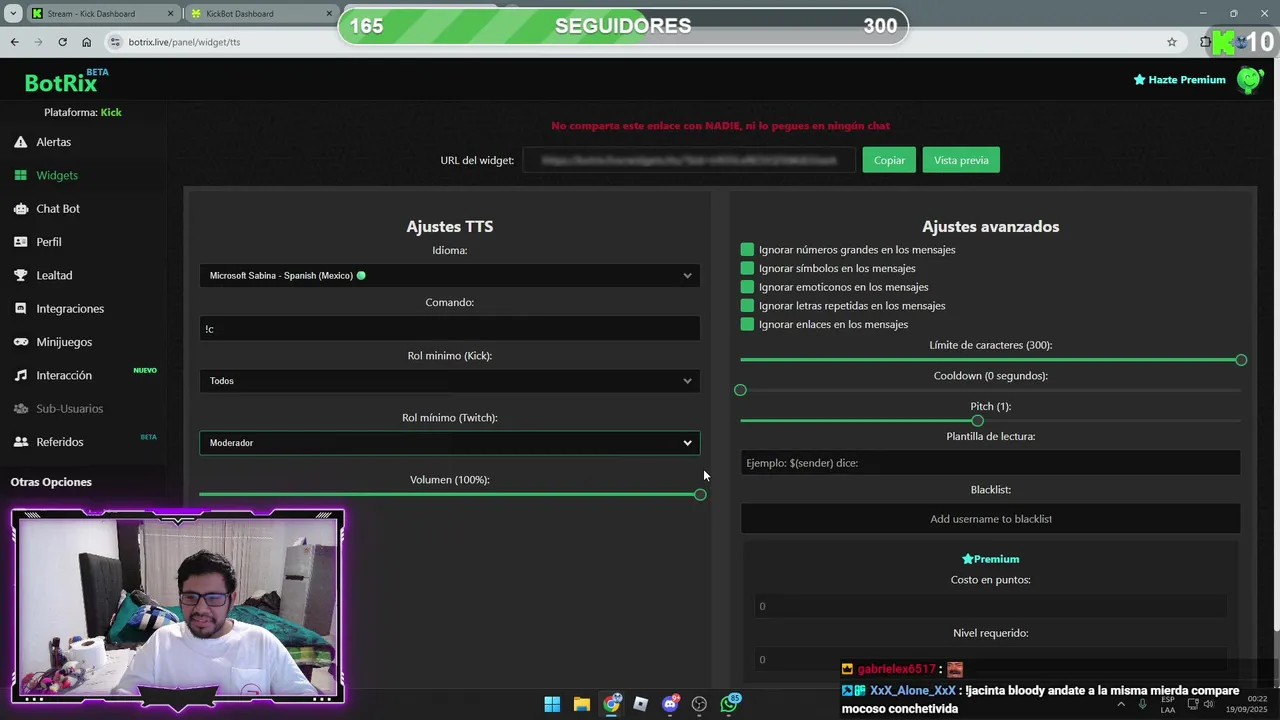This screenshot has height=720, width=1280.
Task: Click the Plantilla de lectura input
Action: point(990,463)
